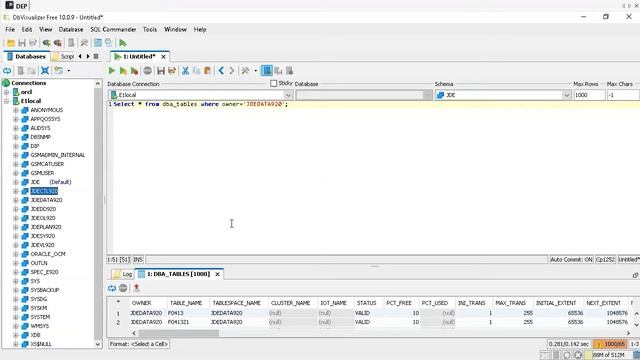The image size is (640, 360).
Task: Select the ORACLE_OCM schema in the tree
Action: (x=48, y=254)
